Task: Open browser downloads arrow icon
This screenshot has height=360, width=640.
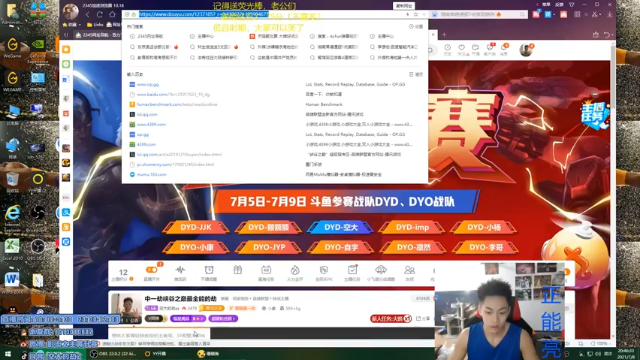Action: (609, 14)
